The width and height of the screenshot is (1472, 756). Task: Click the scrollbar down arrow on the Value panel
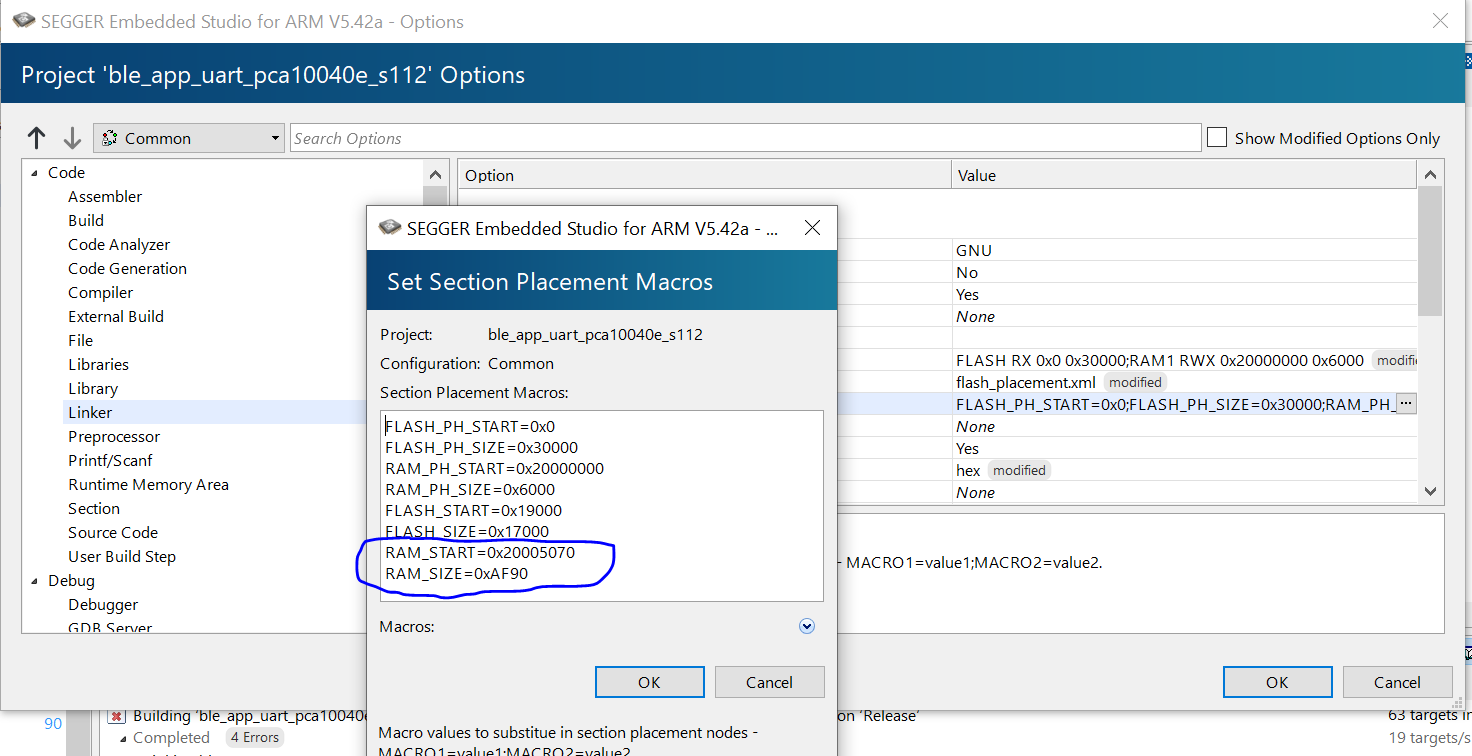pos(1431,491)
